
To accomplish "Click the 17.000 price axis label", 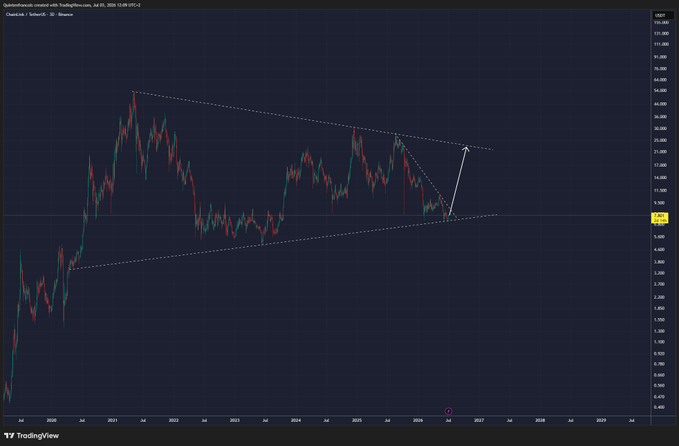I will click(660, 165).
